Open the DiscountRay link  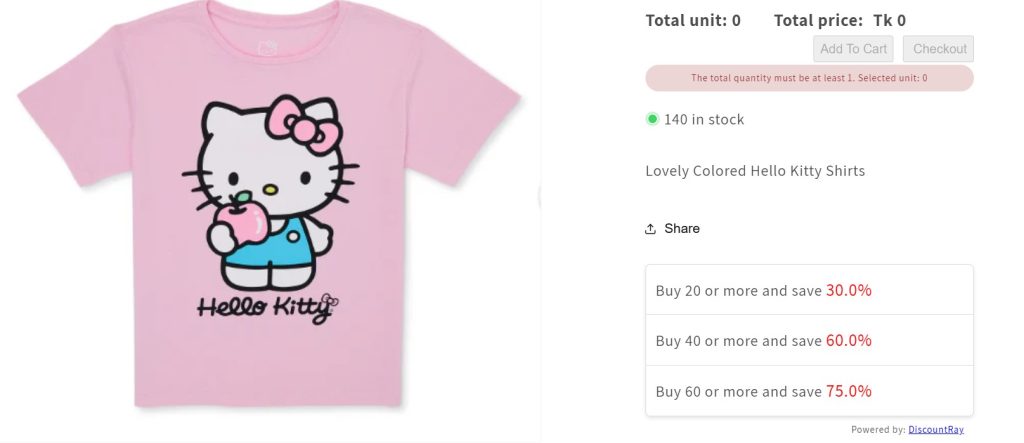pyautogui.click(x=935, y=430)
